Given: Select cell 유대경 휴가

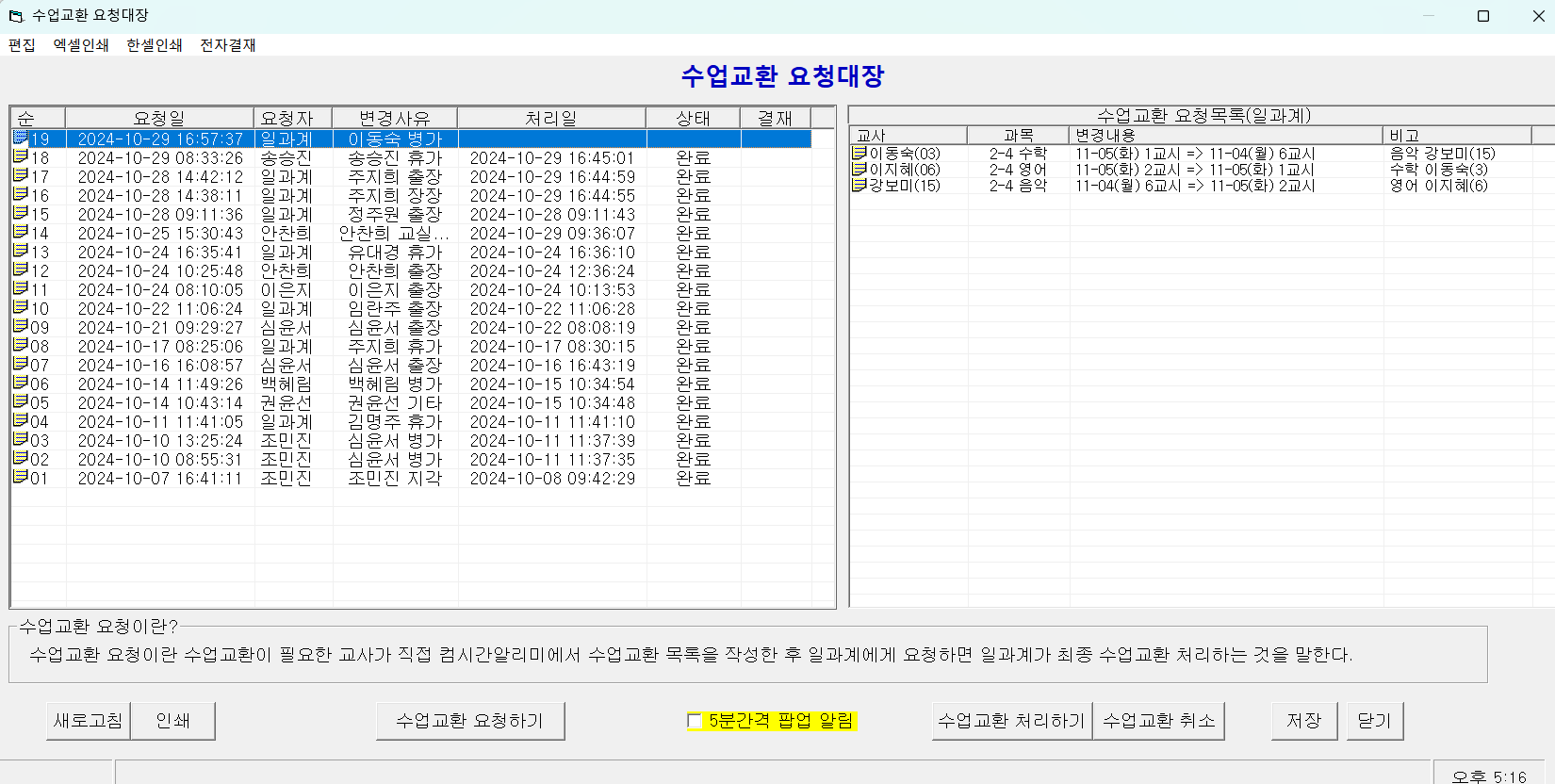Looking at the screenshot, I should (395, 252).
